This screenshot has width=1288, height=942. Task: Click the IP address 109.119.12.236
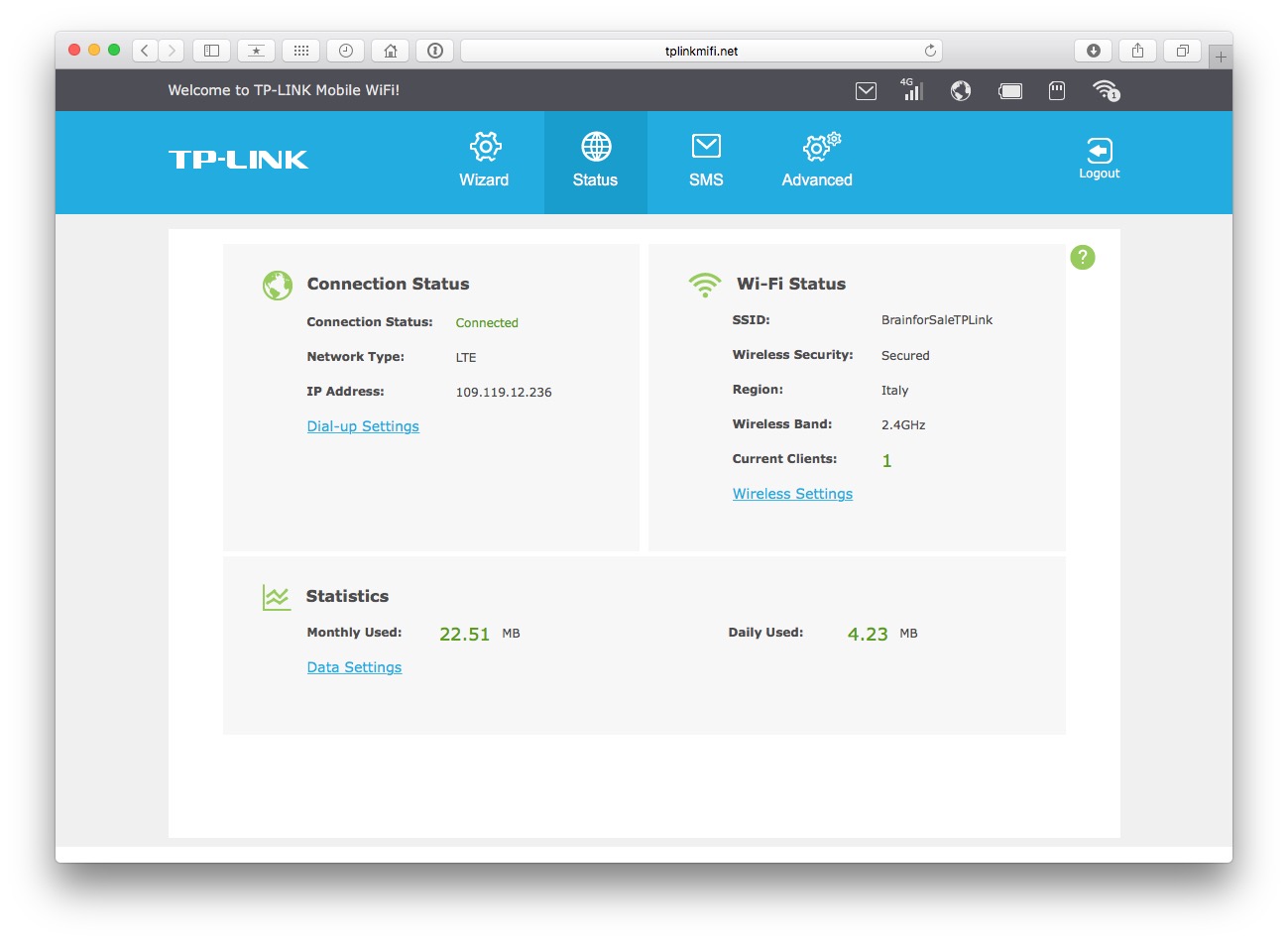pyautogui.click(x=504, y=393)
